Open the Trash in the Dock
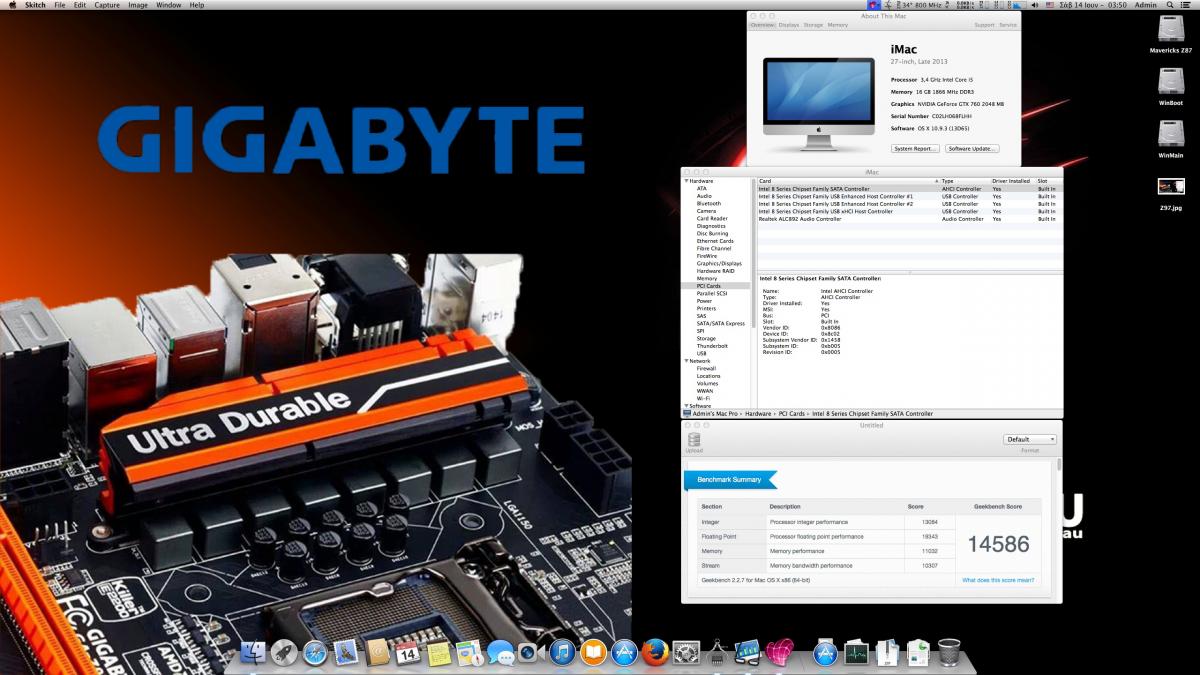This screenshot has height=675, width=1200. click(949, 653)
